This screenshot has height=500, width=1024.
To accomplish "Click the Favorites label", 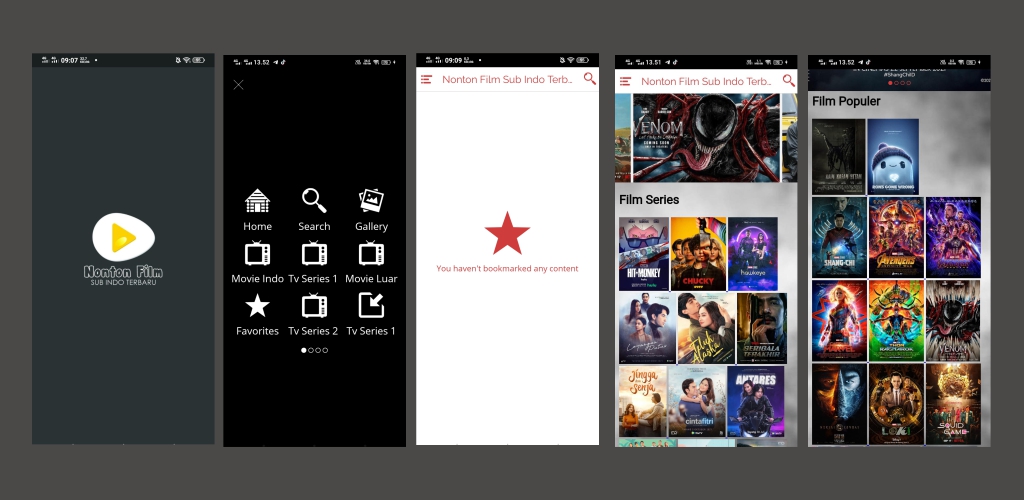I will point(257,331).
